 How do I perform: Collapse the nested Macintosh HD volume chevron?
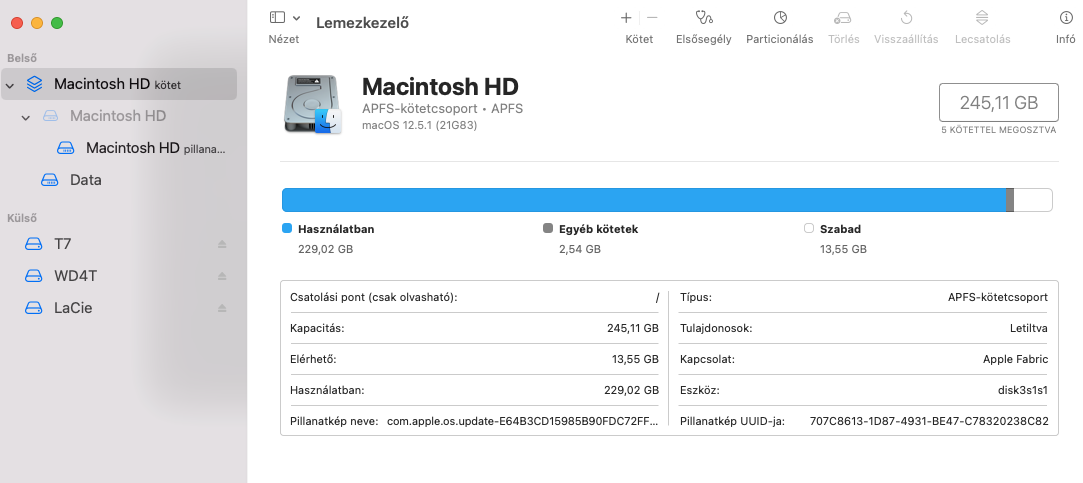point(26,117)
